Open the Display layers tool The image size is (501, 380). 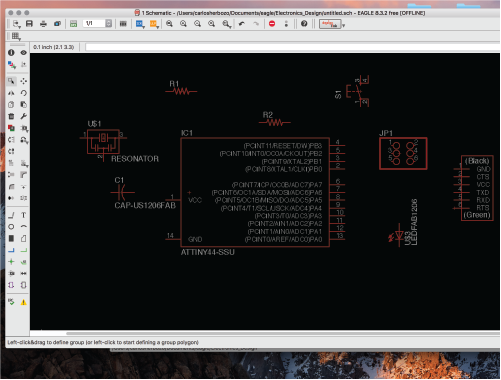pos(11,65)
